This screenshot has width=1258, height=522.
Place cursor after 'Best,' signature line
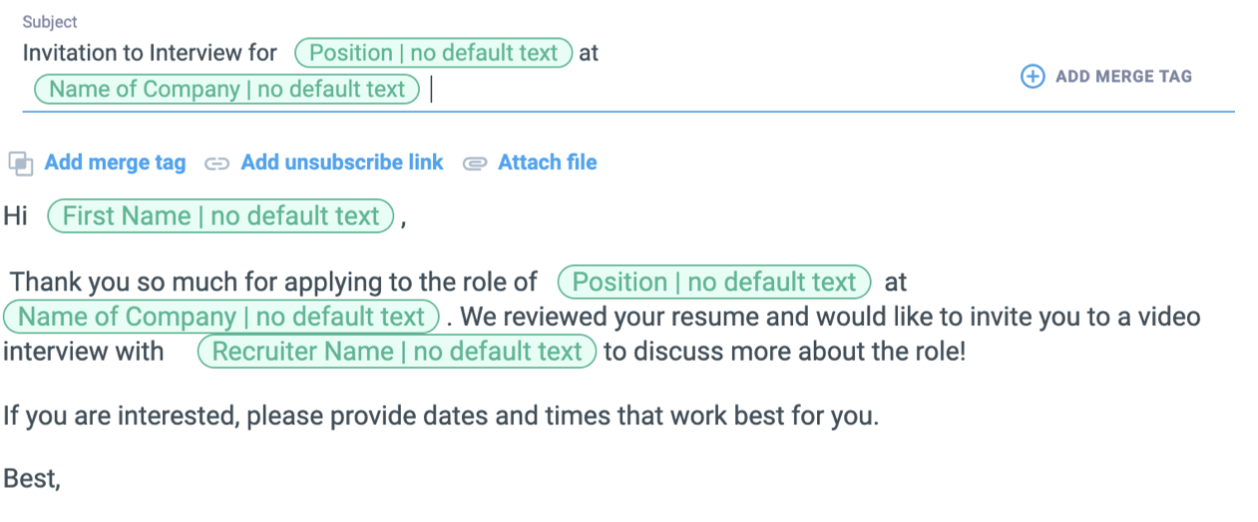coord(62,479)
